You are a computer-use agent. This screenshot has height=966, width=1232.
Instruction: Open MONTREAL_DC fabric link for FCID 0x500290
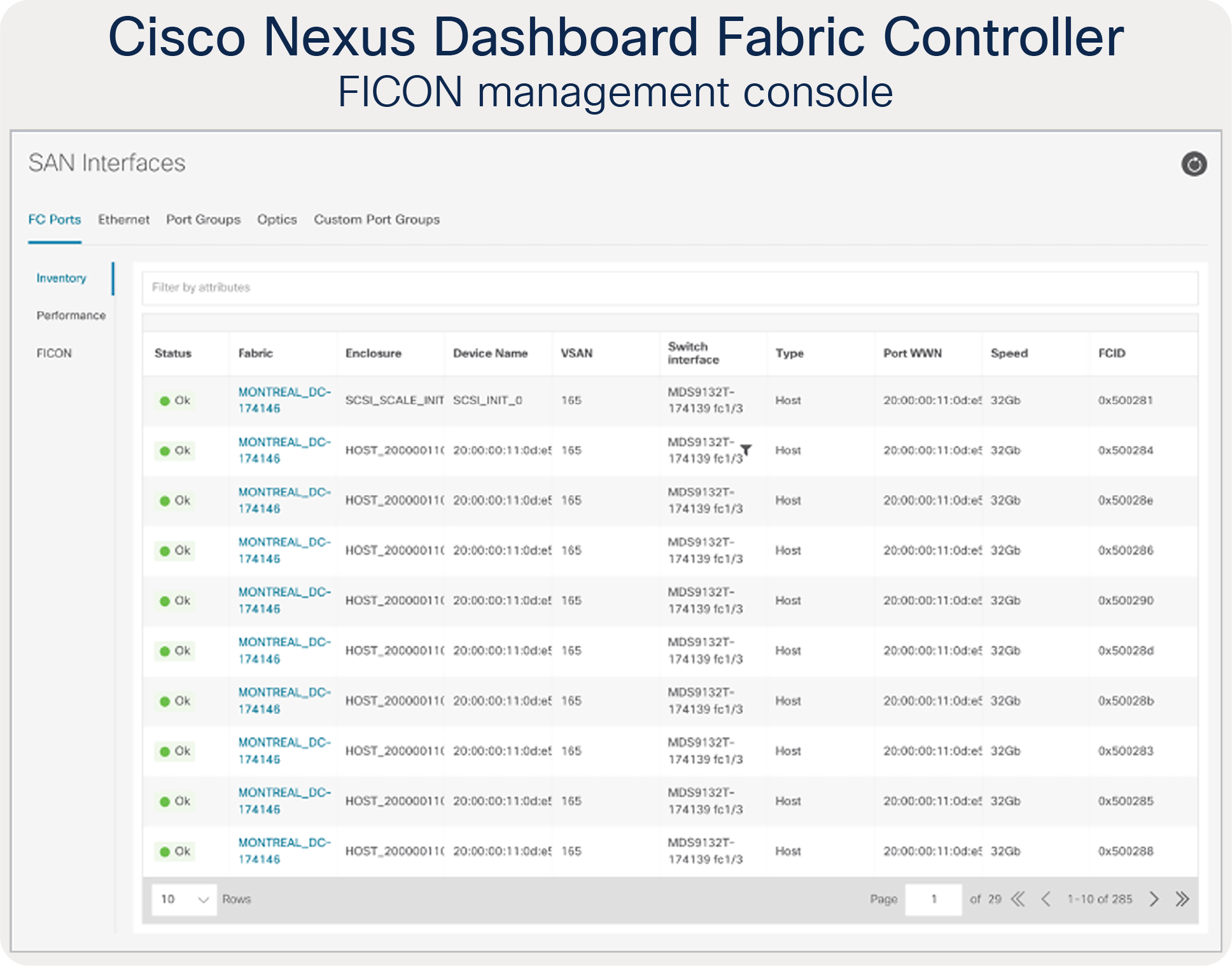(x=284, y=601)
